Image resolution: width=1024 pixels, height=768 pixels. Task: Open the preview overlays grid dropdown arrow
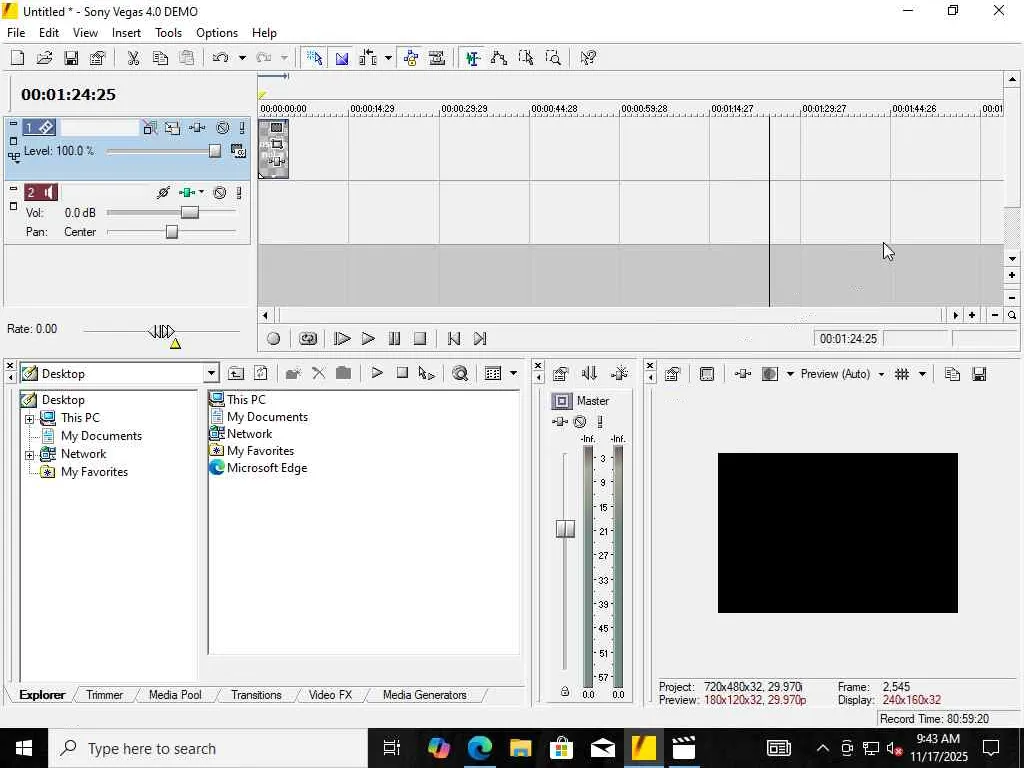point(922,374)
